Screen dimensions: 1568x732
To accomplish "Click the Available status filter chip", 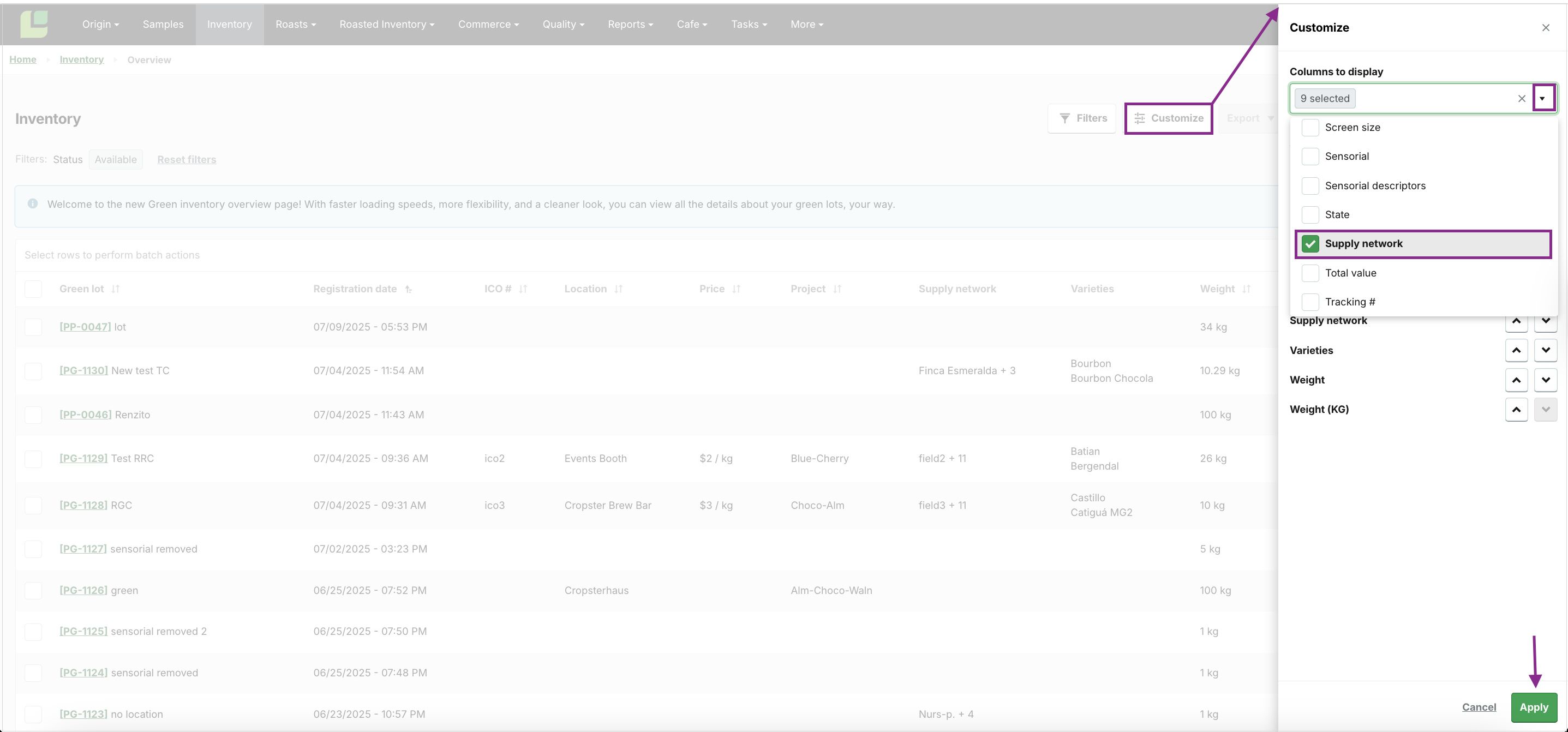I will pos(116,159).
